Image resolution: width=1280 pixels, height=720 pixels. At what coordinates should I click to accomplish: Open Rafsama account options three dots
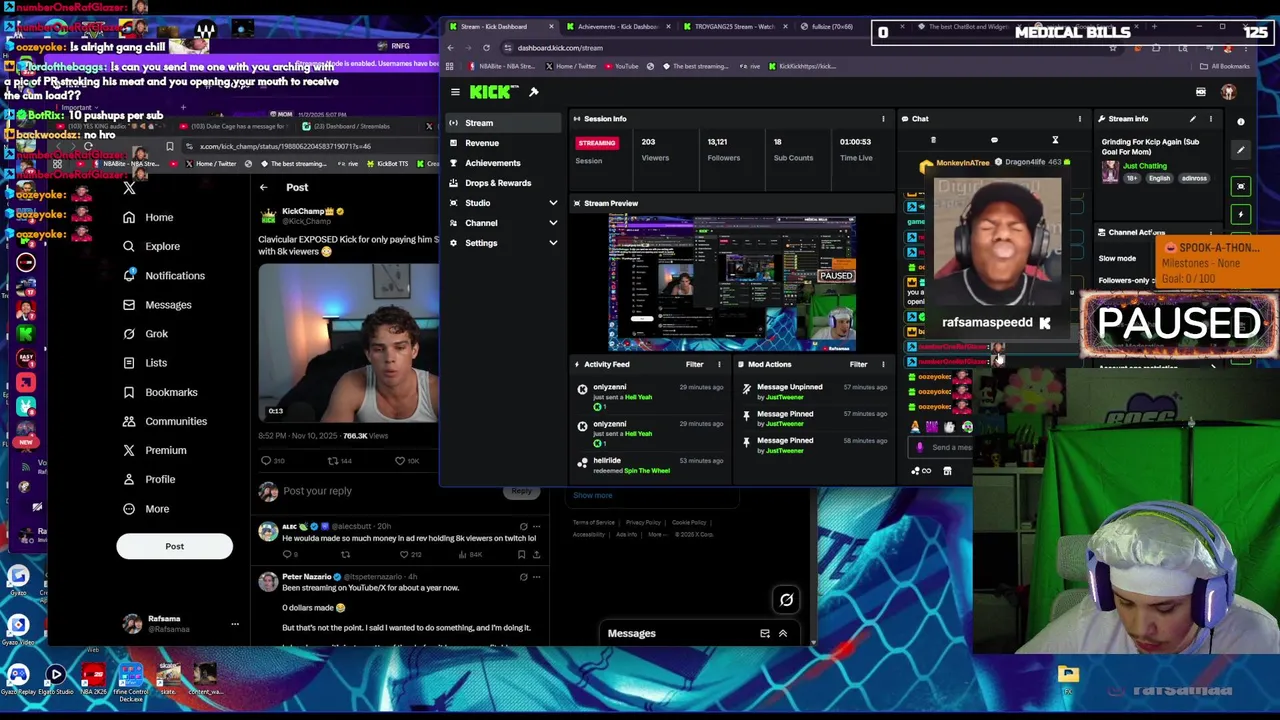click(x=235, y=624)
